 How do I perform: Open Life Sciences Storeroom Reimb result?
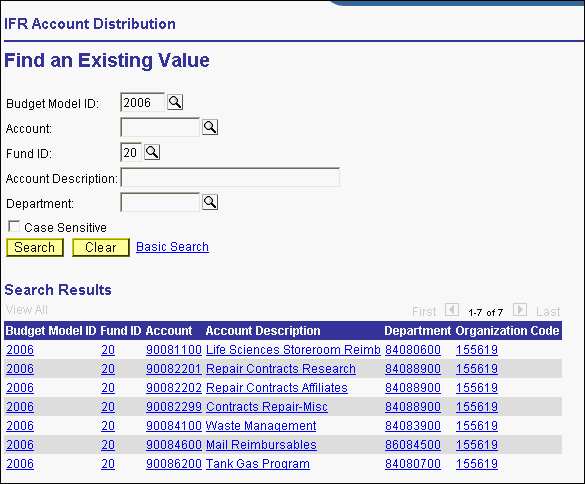293,350
